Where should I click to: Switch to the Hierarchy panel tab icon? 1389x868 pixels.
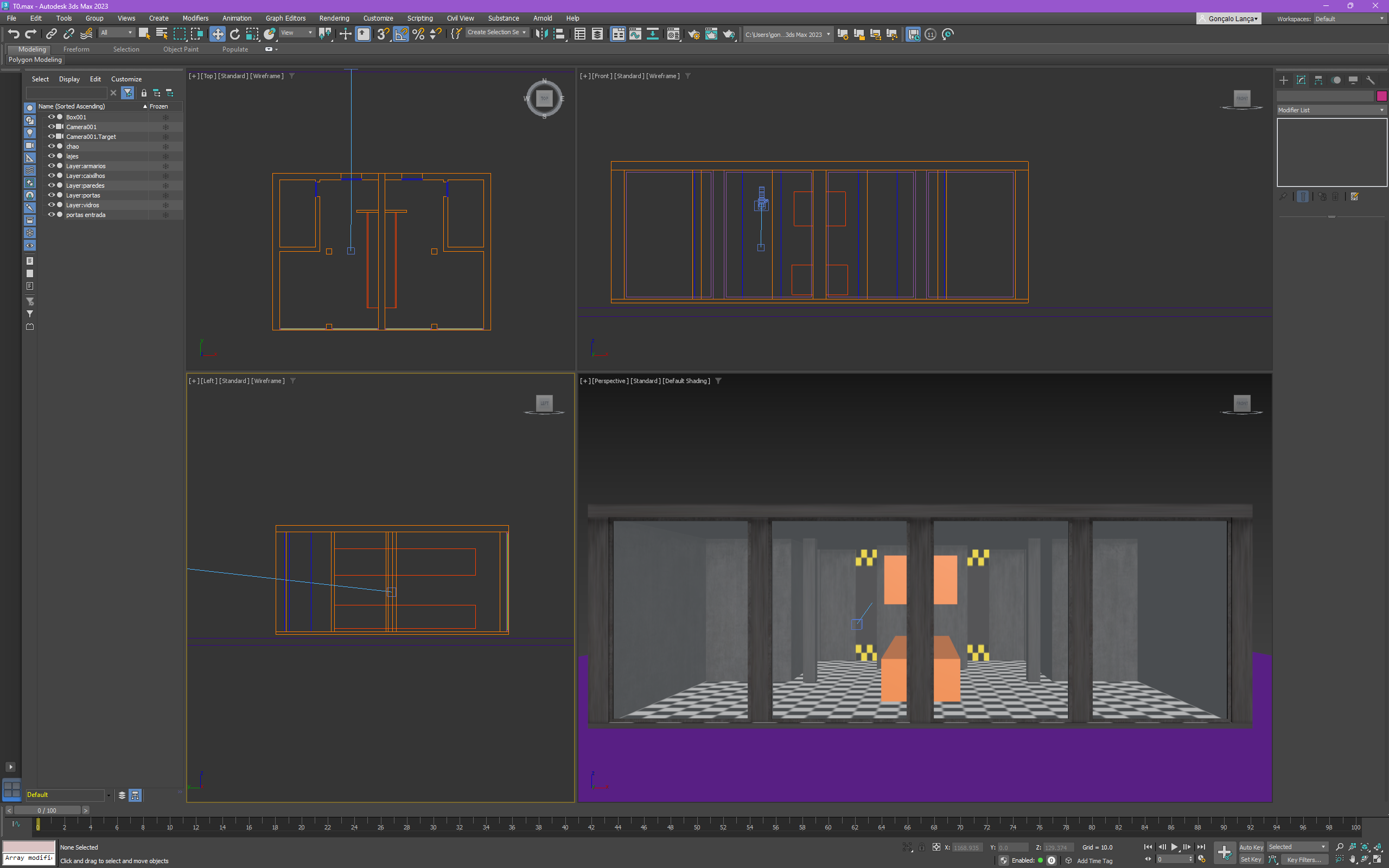1318,80
